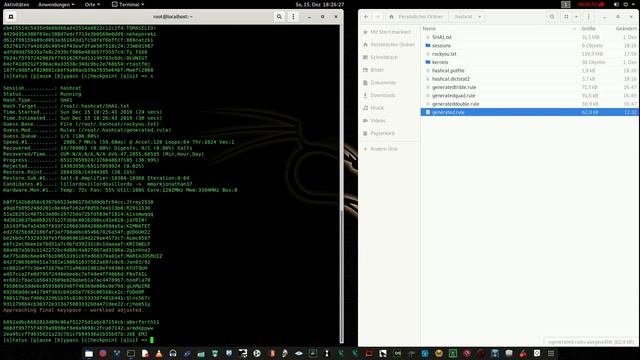Click the volume icon in top bar
The width and height of the screenshot is (640, 360).
616,4
